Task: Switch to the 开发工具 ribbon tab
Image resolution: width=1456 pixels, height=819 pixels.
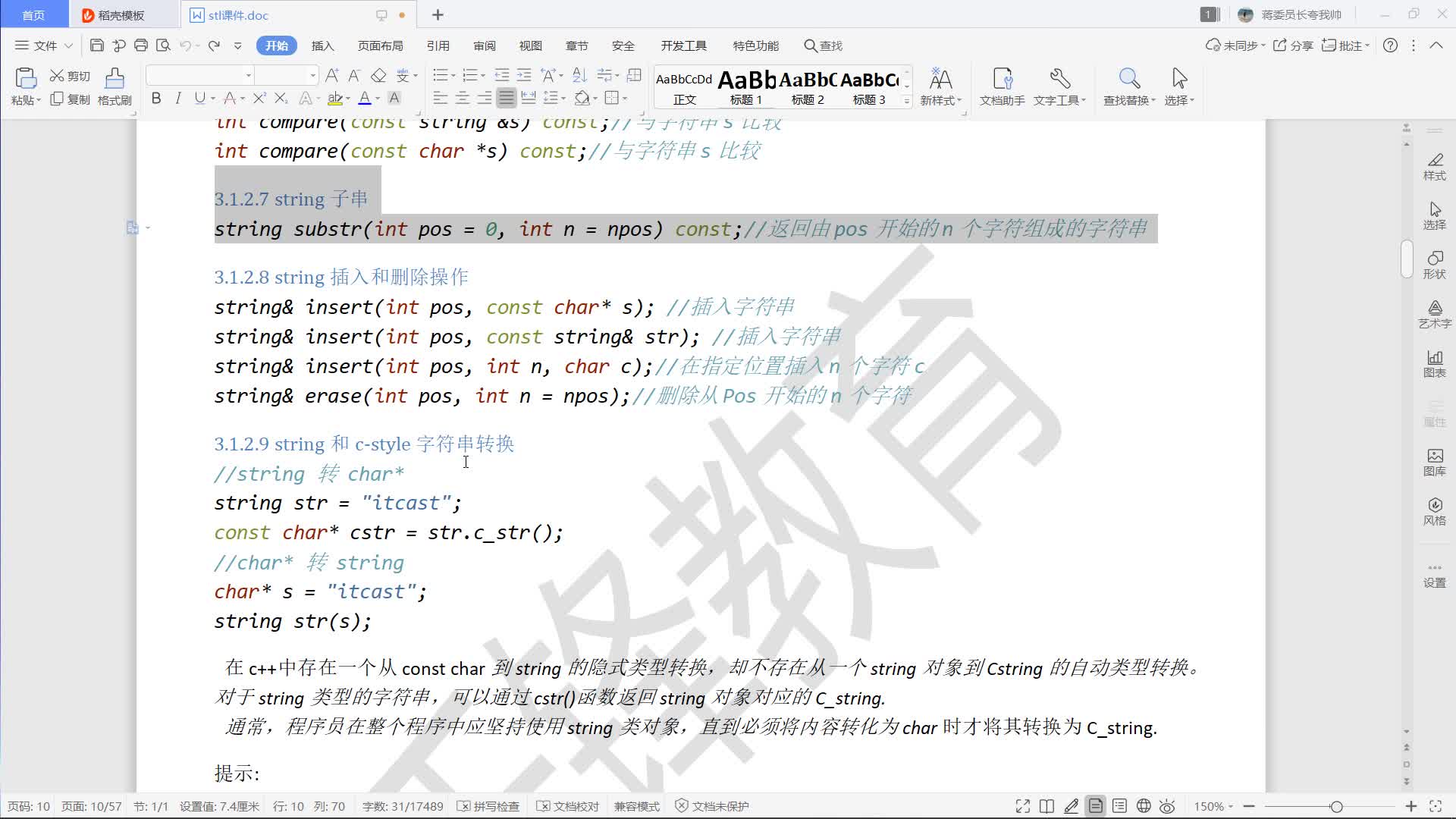Action: tap(683, 45)
